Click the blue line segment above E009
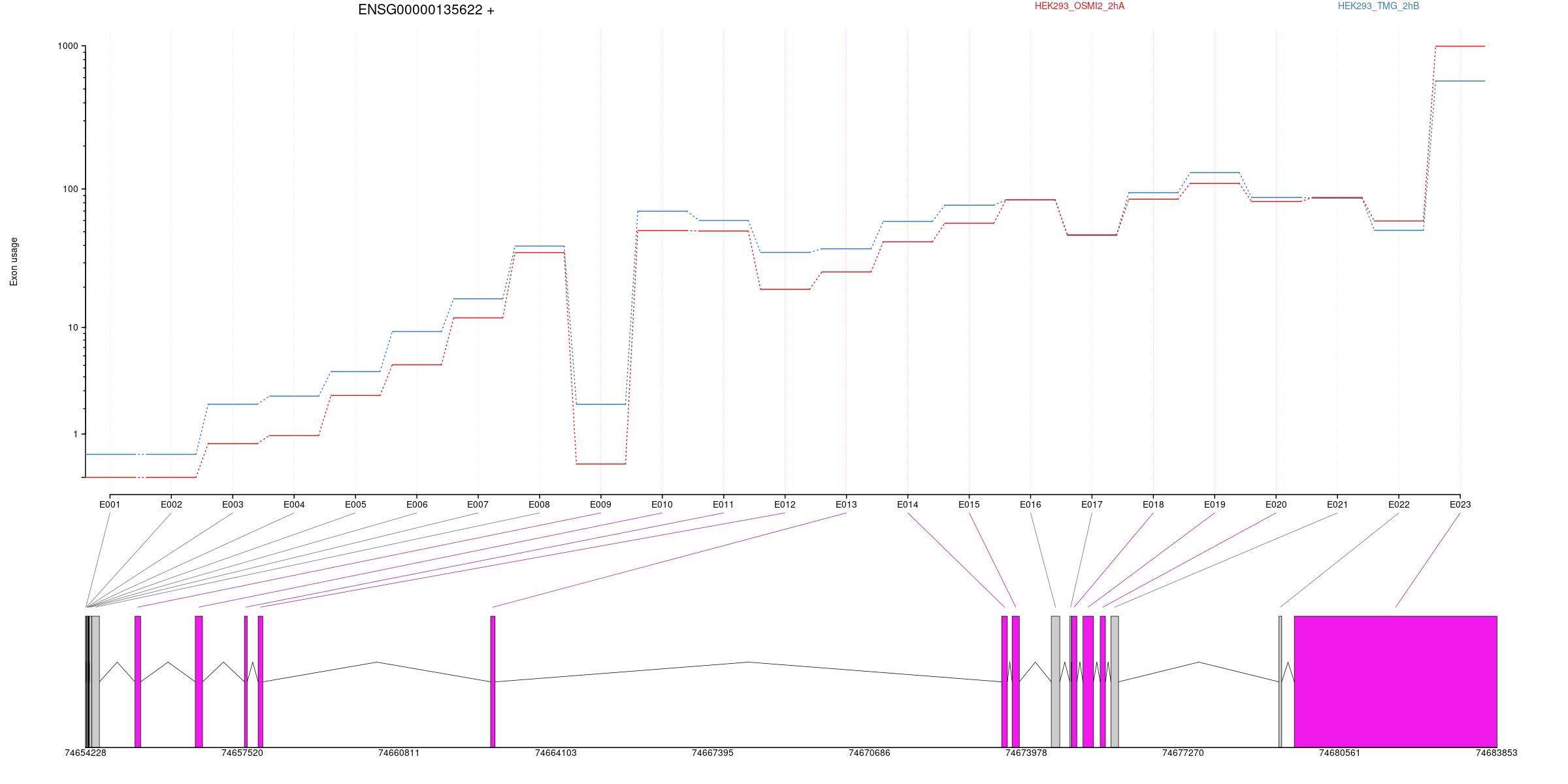This screenshot has width=1568, height=784. point(601,404)
